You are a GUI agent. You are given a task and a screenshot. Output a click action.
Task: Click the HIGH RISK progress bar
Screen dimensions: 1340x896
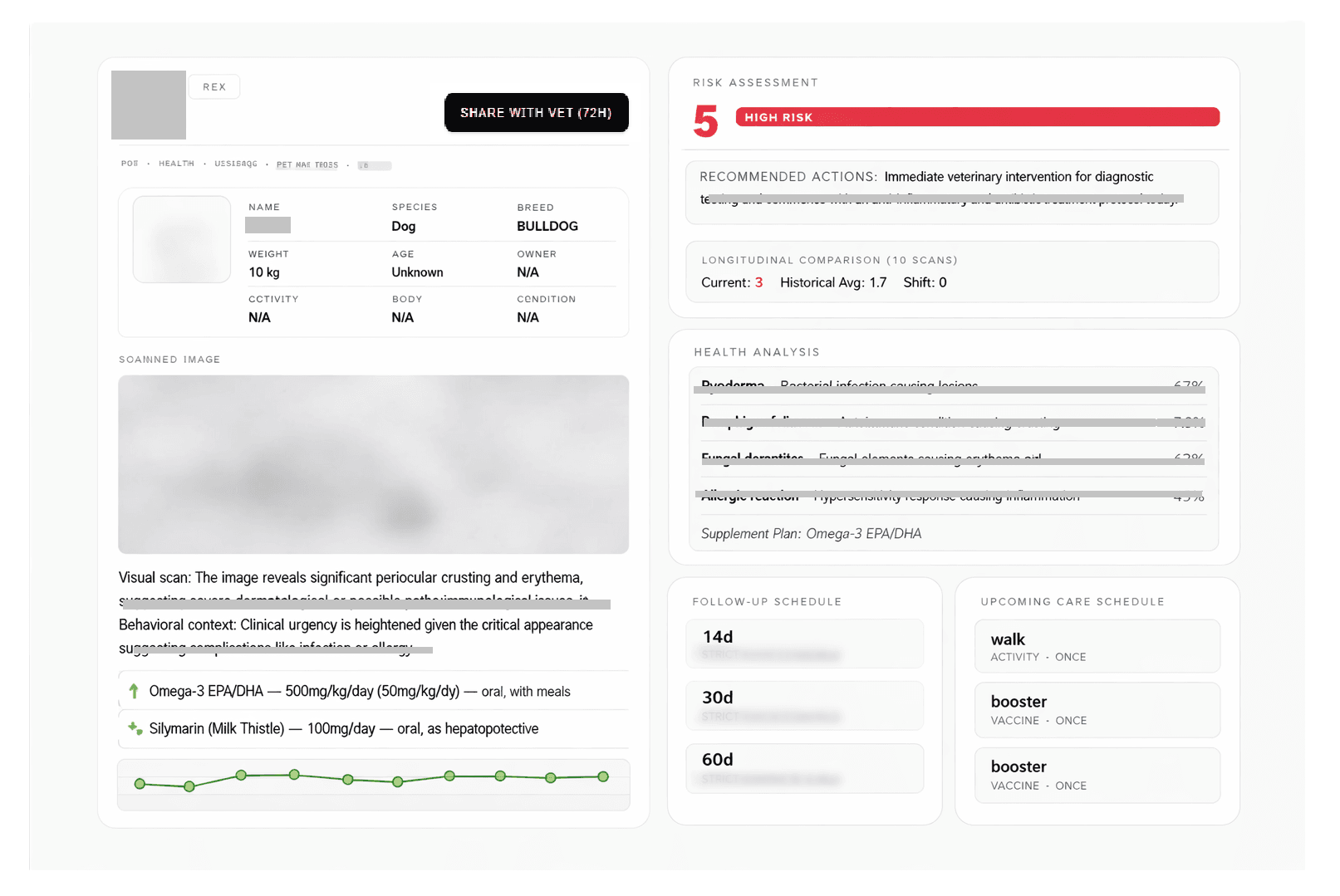tap(977, 117)
